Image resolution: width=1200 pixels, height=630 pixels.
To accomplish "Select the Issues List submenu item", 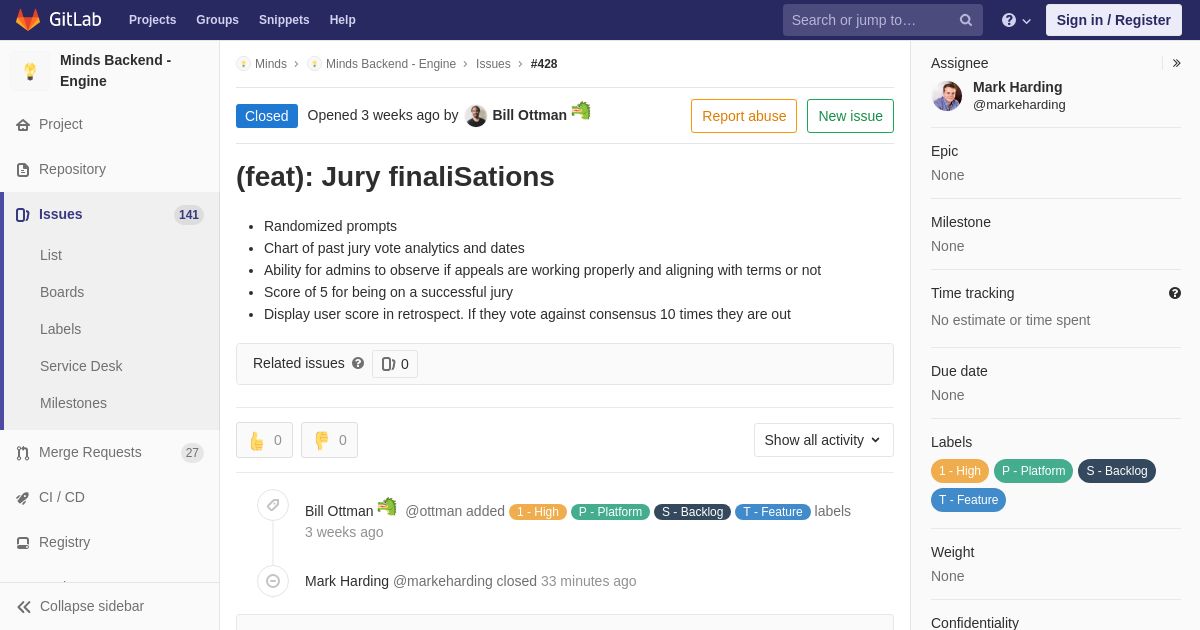I will tap(51, 255).
